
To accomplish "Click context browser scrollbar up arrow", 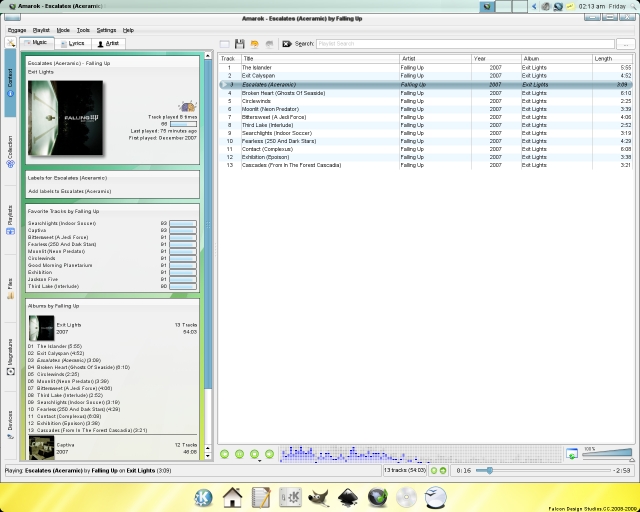I will (208, 56).
